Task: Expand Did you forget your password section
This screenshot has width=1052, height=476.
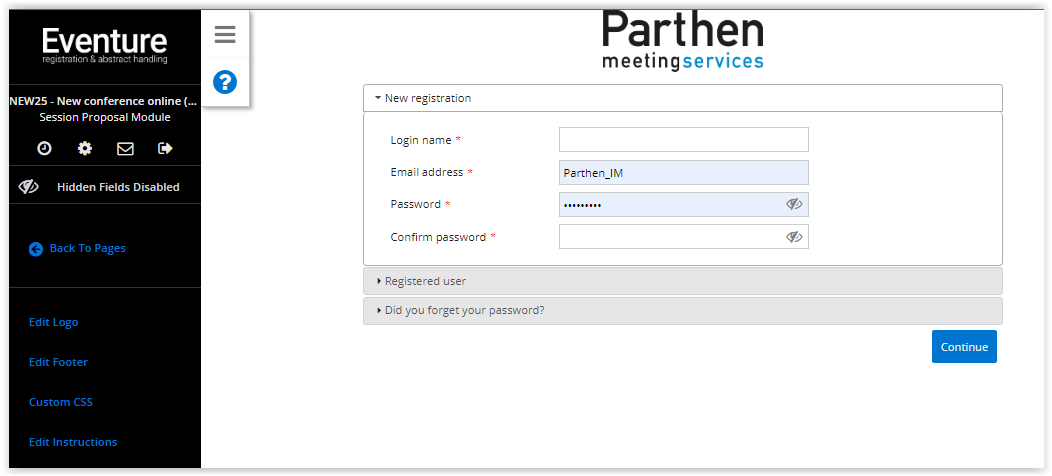Action: pos(683,311)
